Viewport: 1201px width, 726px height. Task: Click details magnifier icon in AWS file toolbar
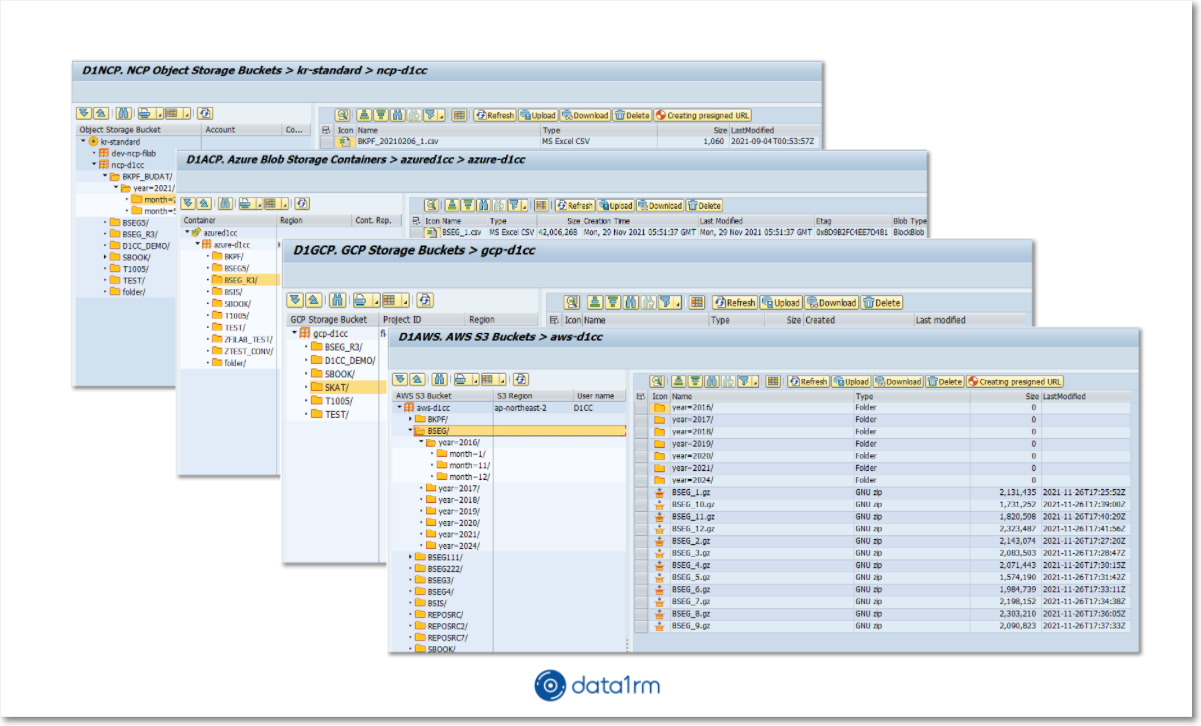click(657, 381)
